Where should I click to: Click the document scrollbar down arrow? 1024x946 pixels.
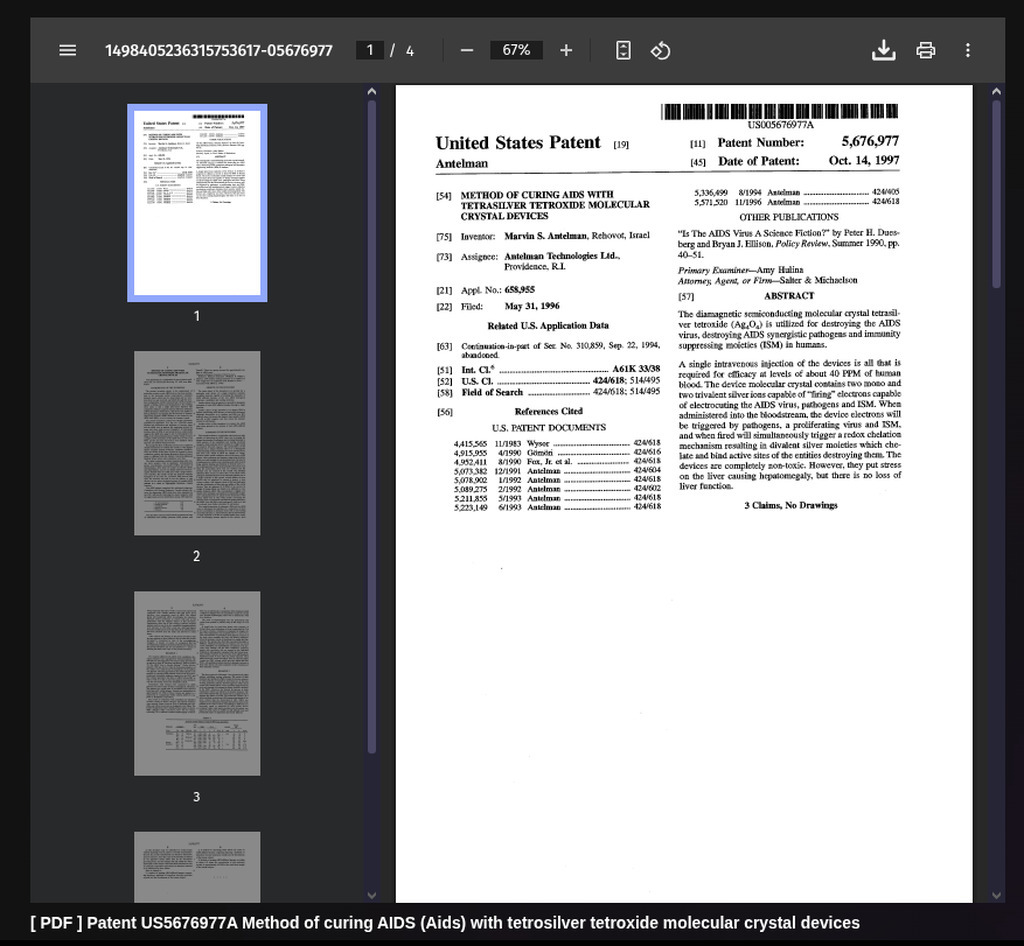[x=996, y=895]
